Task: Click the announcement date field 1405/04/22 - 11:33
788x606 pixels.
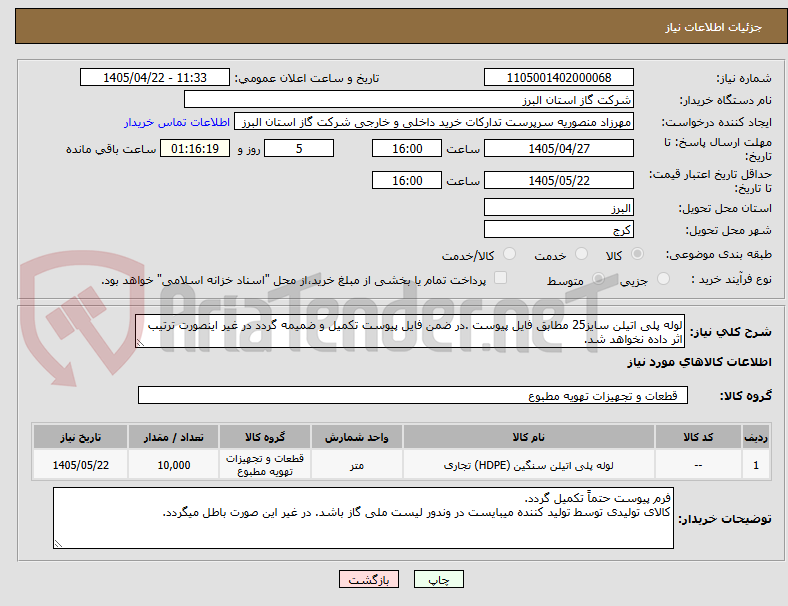Action: (x=155, y=77)
